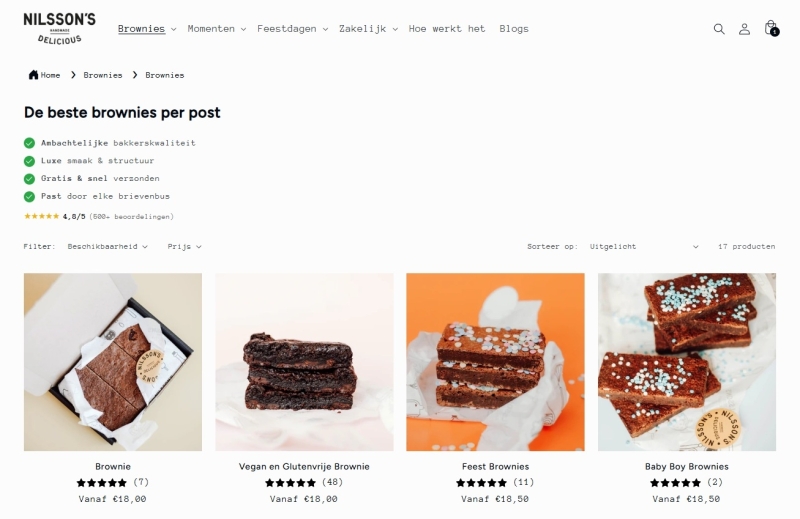Click the middle Brownies breadcrumb link
This screenshot has height=519, width=800.
click(103, 75)
